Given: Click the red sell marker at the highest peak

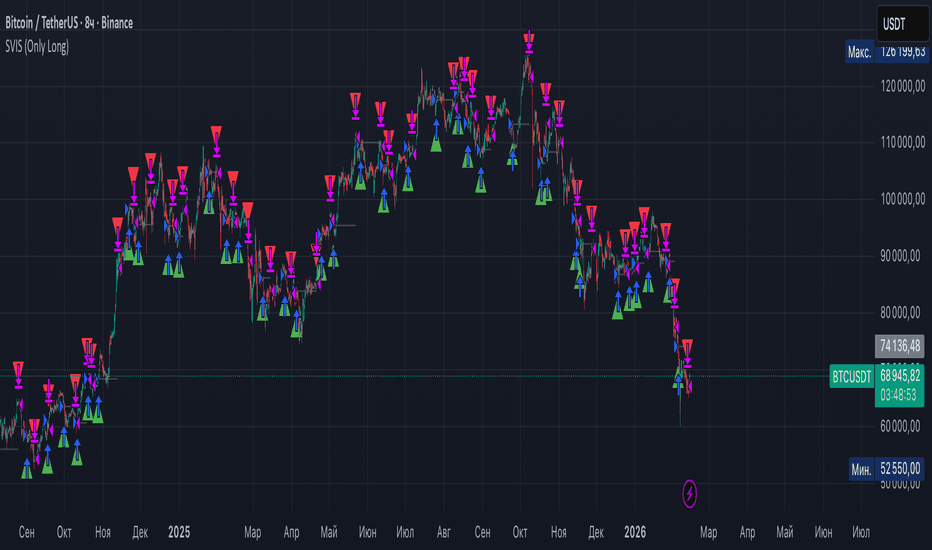Looking at the screenshot, I should click(528, 40).
